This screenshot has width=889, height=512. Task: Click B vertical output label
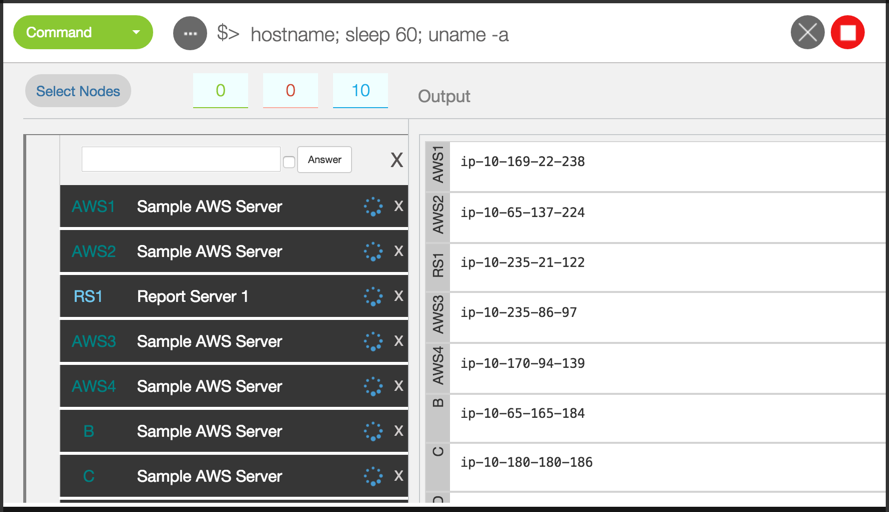point(438,403)
